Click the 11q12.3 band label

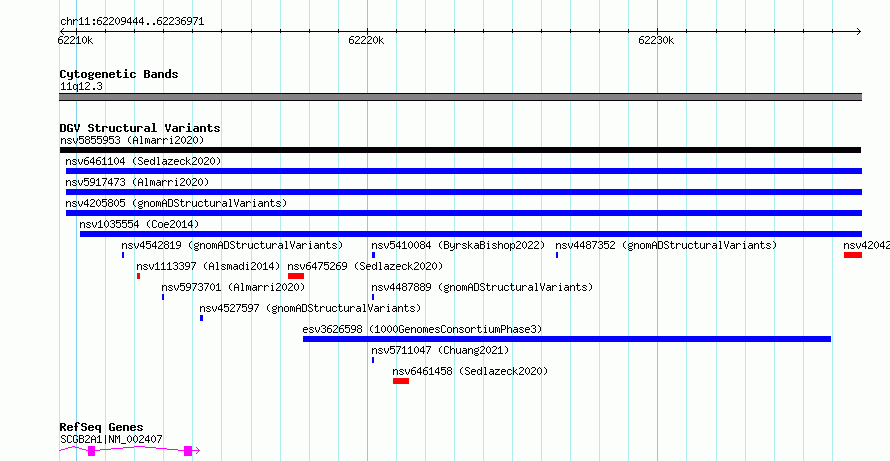point(82,87)
